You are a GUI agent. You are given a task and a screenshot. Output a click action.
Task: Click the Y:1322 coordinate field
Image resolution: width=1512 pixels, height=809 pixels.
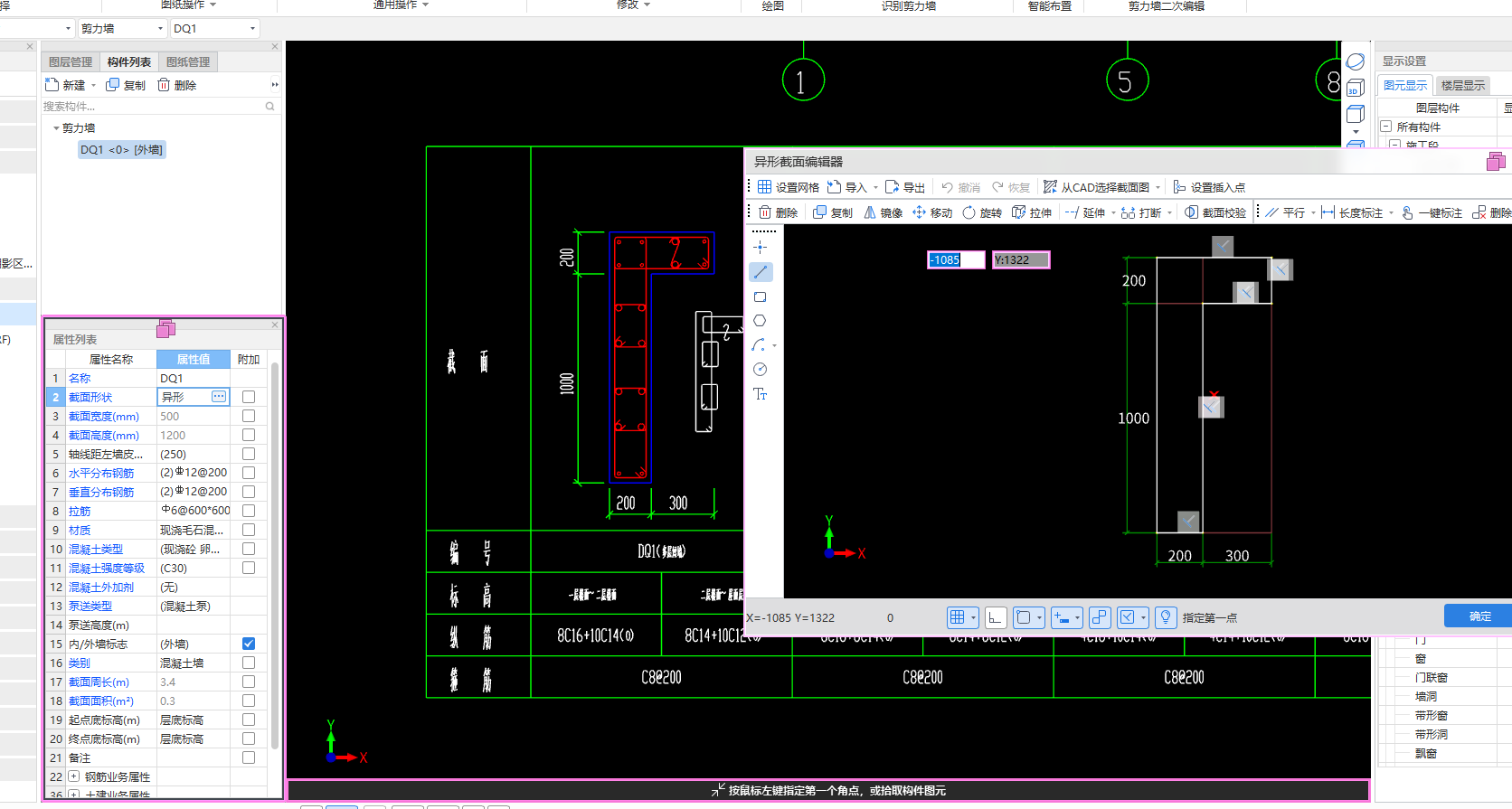click(x=1021, y=259)
